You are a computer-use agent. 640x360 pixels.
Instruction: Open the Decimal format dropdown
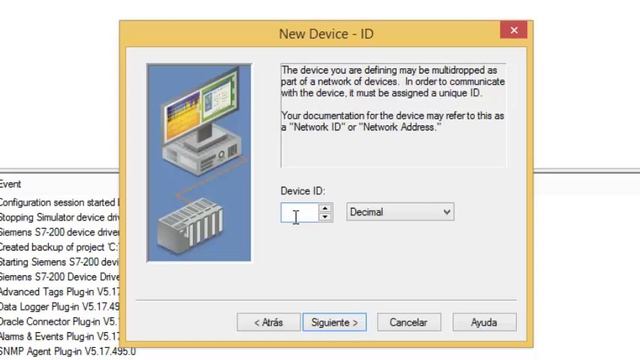(400, 212)
